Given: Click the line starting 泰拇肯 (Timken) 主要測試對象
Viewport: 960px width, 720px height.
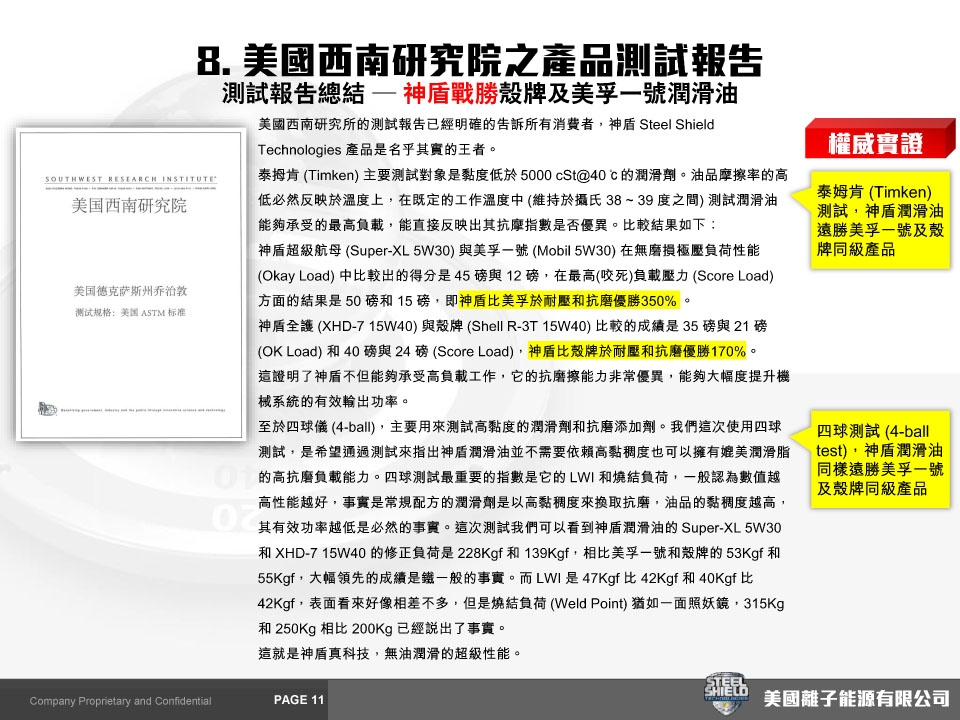Looking at the screenshot, I should coord(523,175).
